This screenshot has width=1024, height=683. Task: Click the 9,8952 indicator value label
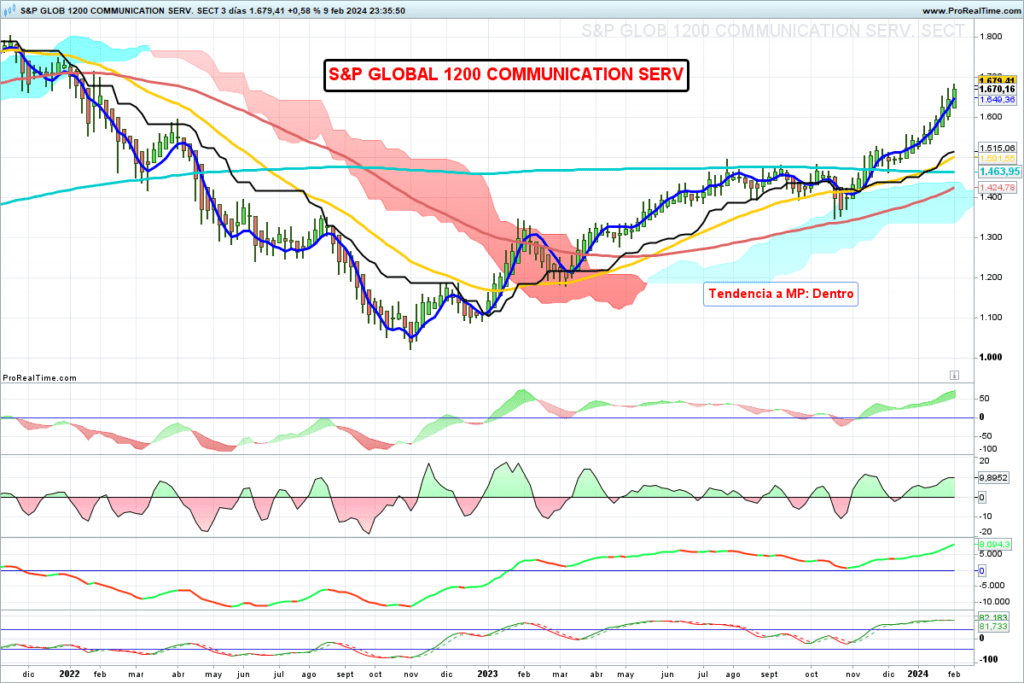tap(993, 478)
